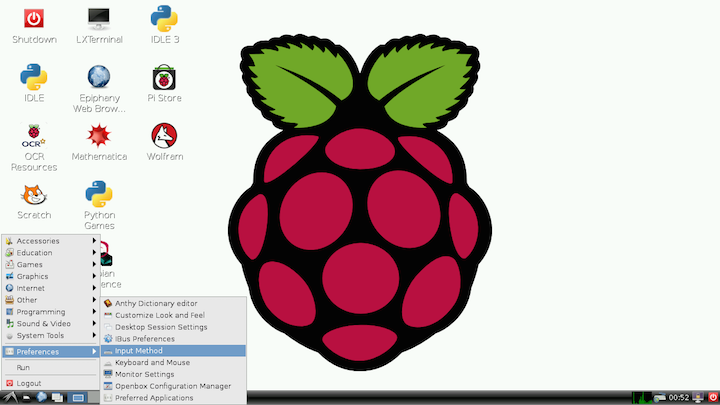Screen dimensions: 720x405
Task: Click the screen lock tray icon
Action: pos(698,398)
